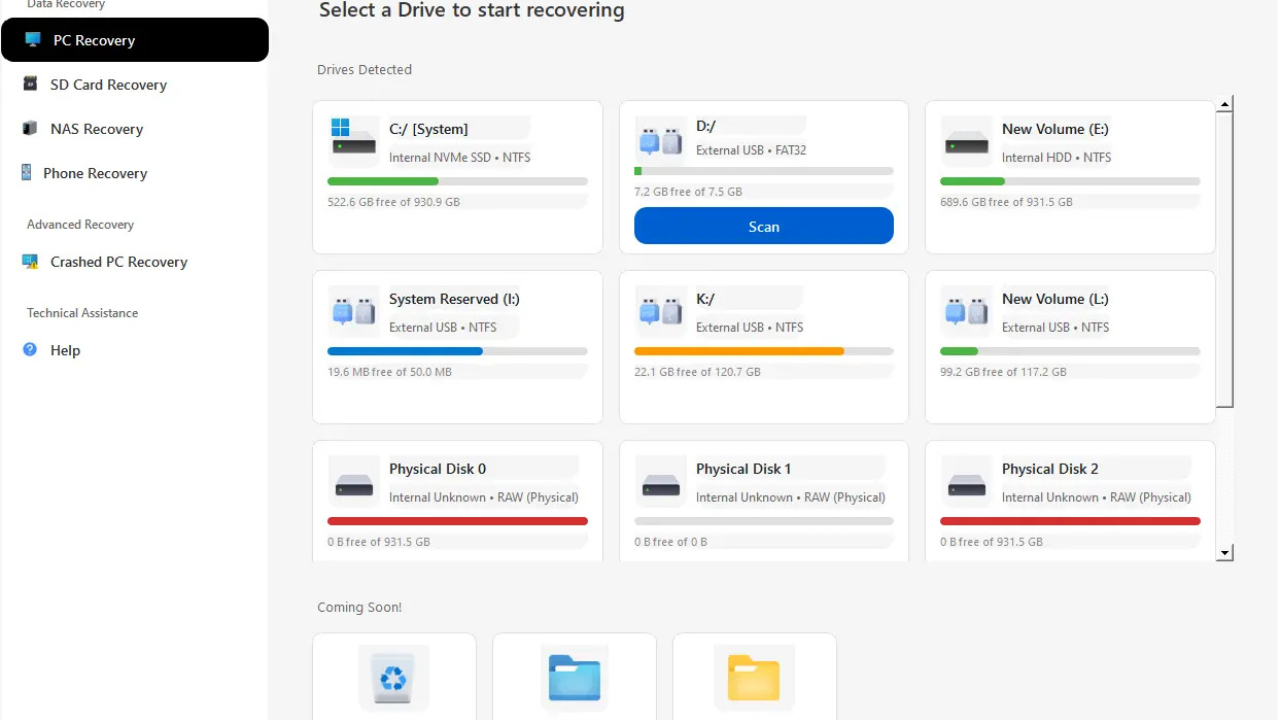Select the New Volume (E:) drive card
The image size is (1280, 720).
1069,176
